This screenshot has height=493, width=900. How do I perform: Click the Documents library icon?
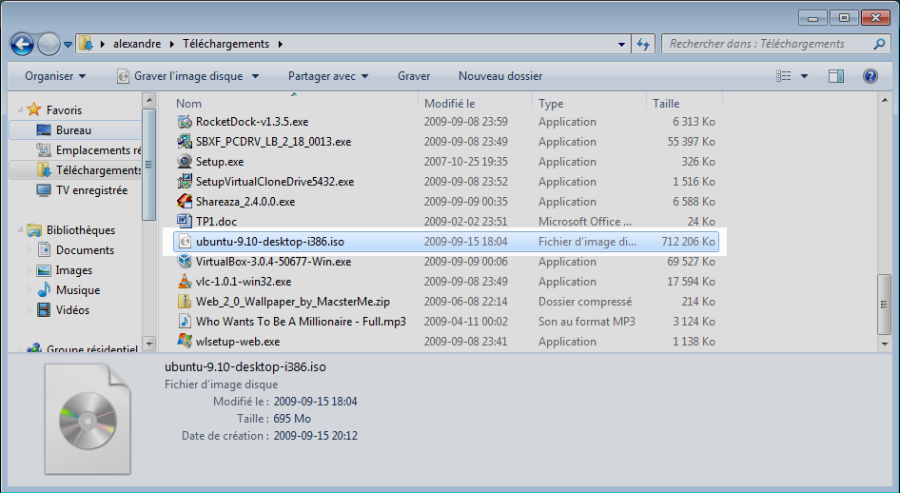point(44,250)
